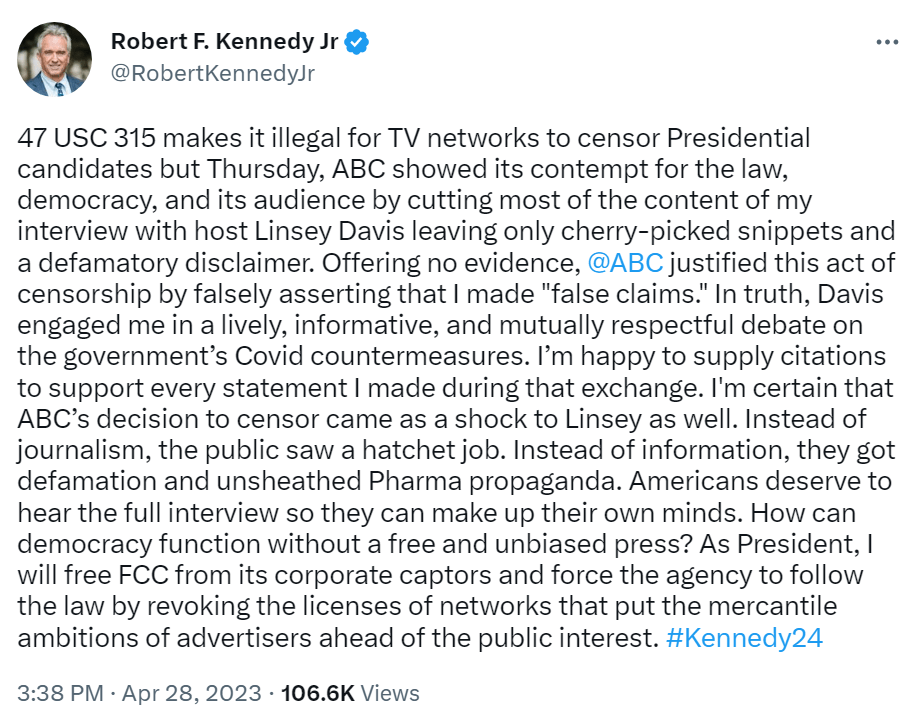Click the Apr 28, 2023 date
This screenshot has height=726, width=920.
188,693
